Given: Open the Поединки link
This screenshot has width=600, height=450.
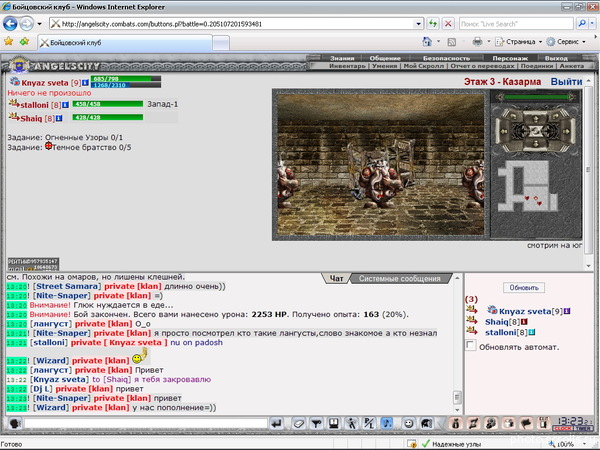Looking at the screenshot, I should (x=537, y=66).
